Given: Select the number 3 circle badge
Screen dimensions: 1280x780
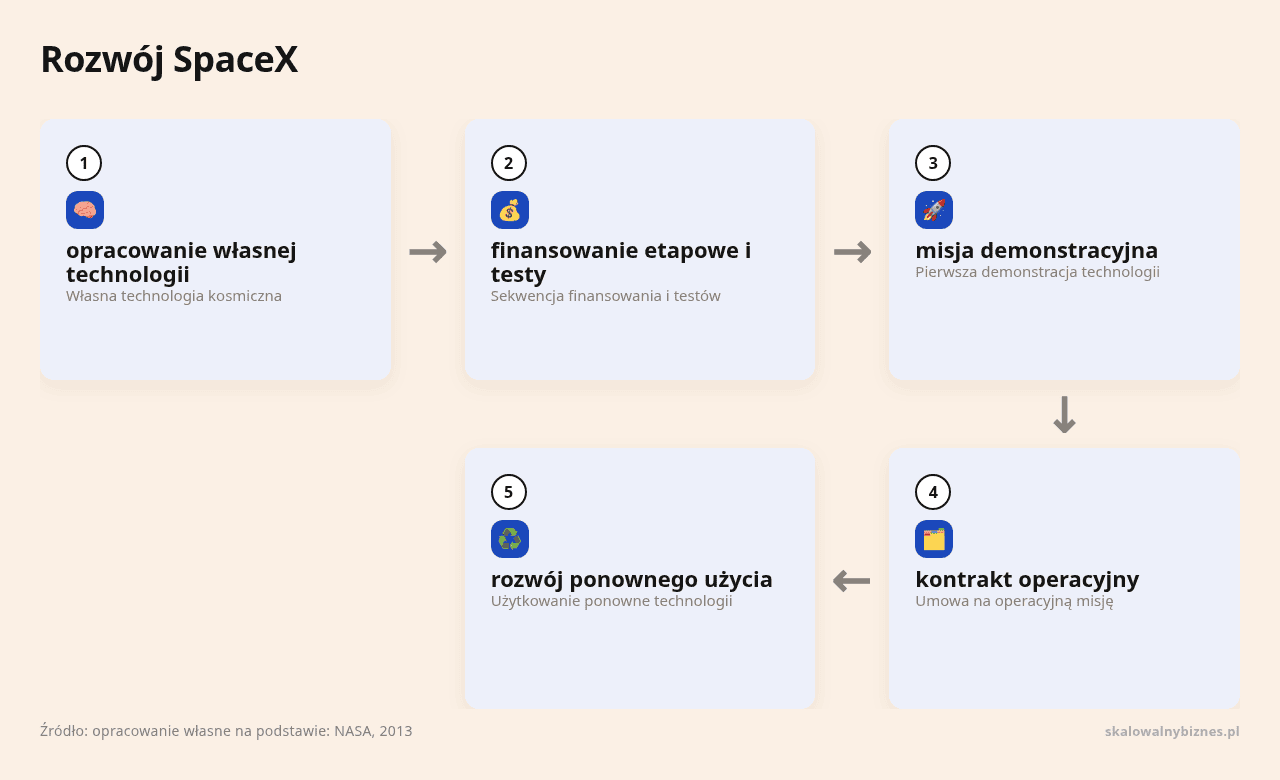Looking at the screenshot, I should coord(933,163).
